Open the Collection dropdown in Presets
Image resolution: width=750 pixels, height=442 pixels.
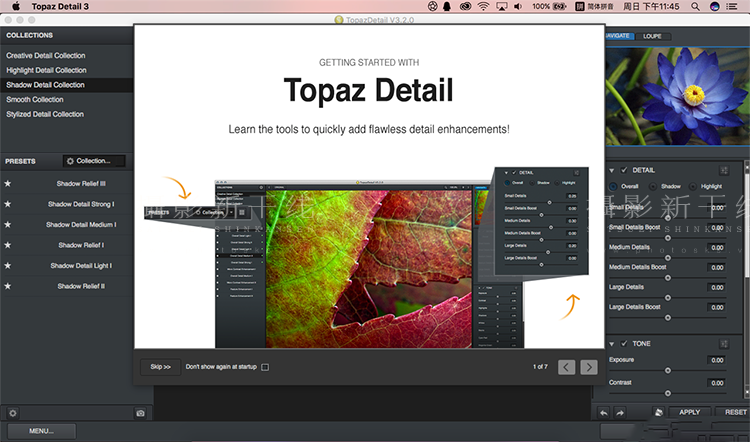94,161
